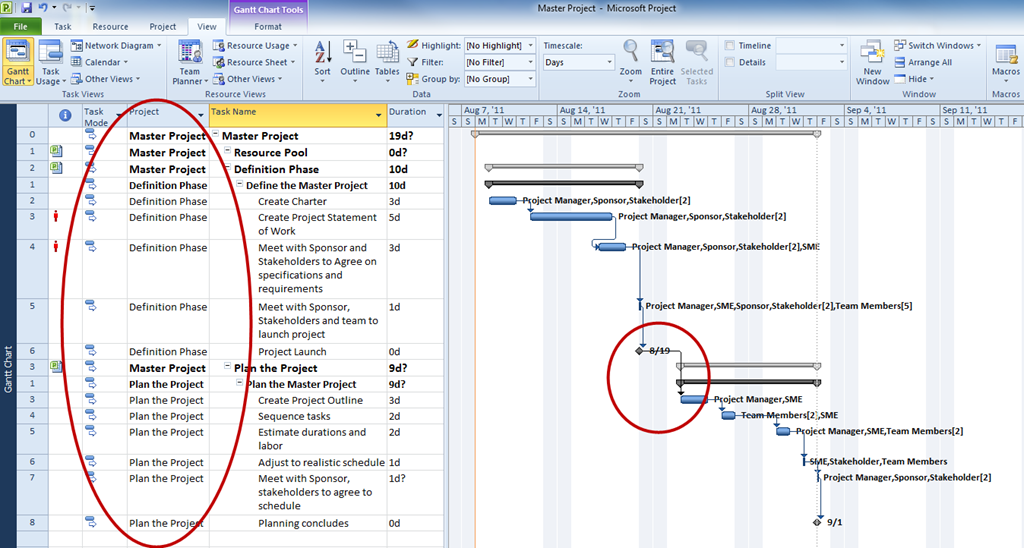Collapse Define the Master Project outline
The image size is (1024, 548).
coord(240,184)
